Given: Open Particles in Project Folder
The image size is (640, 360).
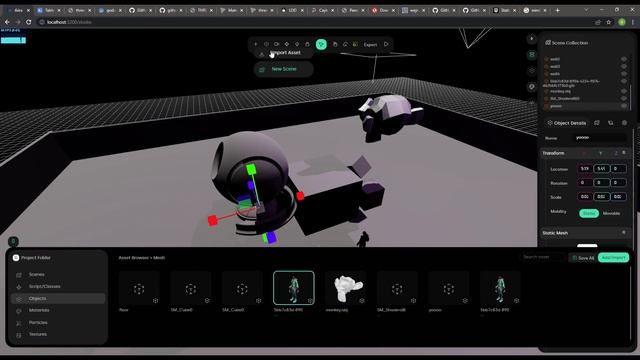Looking at the screenshot, I should coord(58,322).
